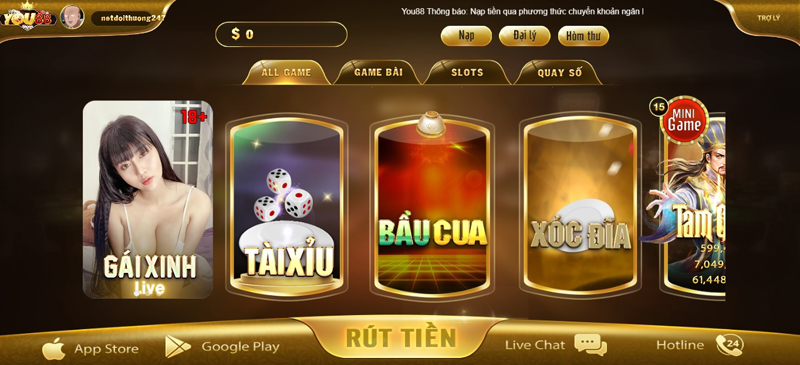The width and height of the screenshot is (800, 365).
Task: Click the YOU88 logo
Action: pyautogui.click(x=28, y=17)
